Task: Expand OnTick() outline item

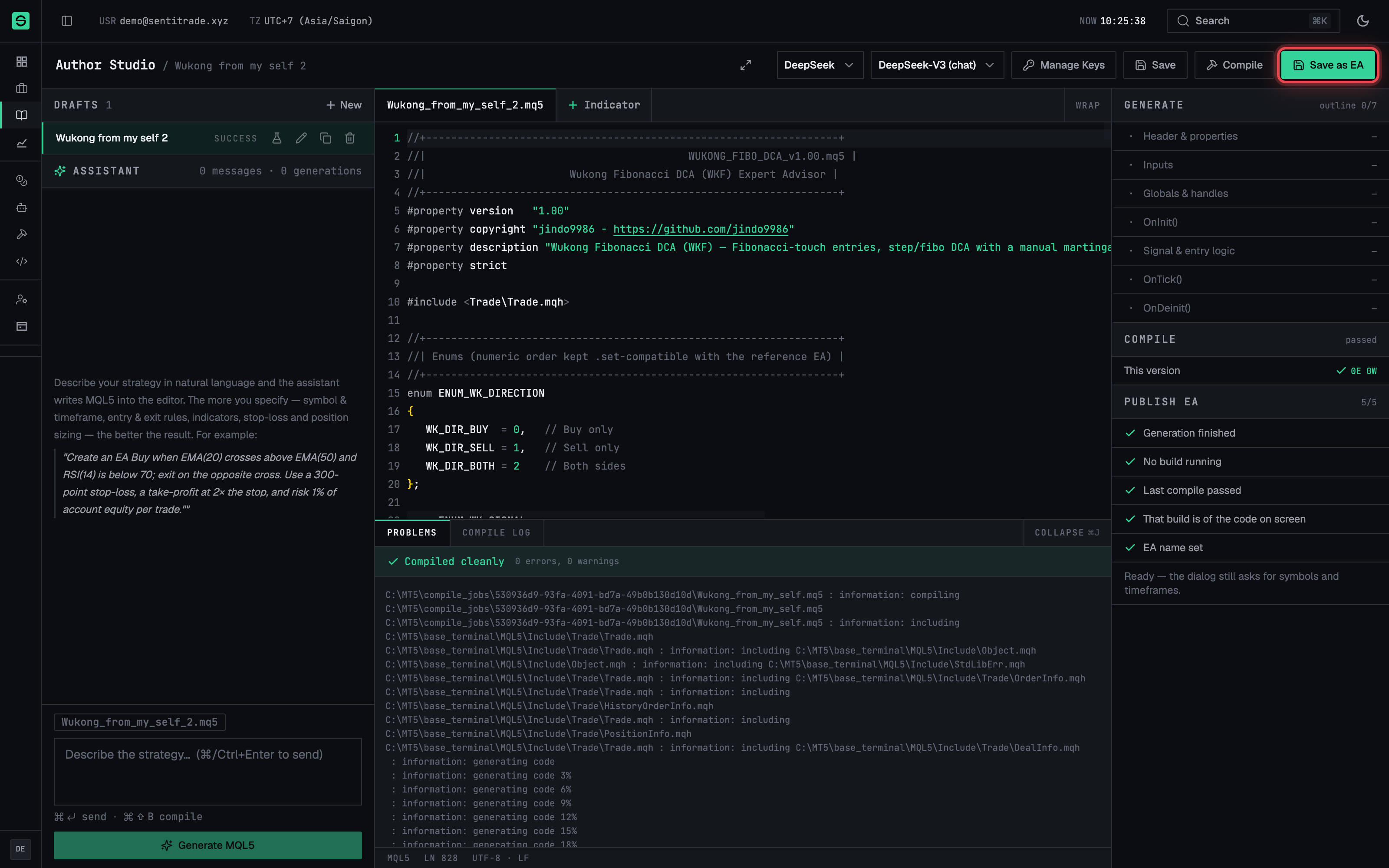Action: tap(1250, 279)
